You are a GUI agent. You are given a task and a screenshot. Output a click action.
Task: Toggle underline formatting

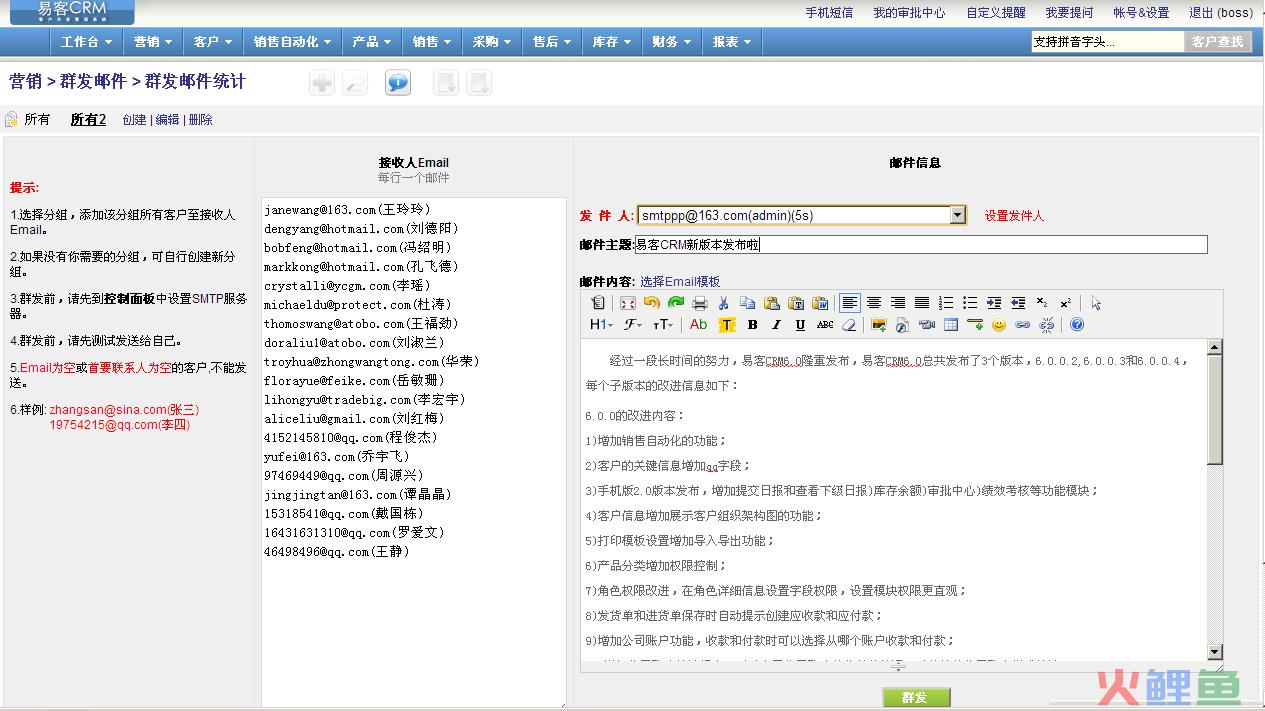[x=800, y=325]
